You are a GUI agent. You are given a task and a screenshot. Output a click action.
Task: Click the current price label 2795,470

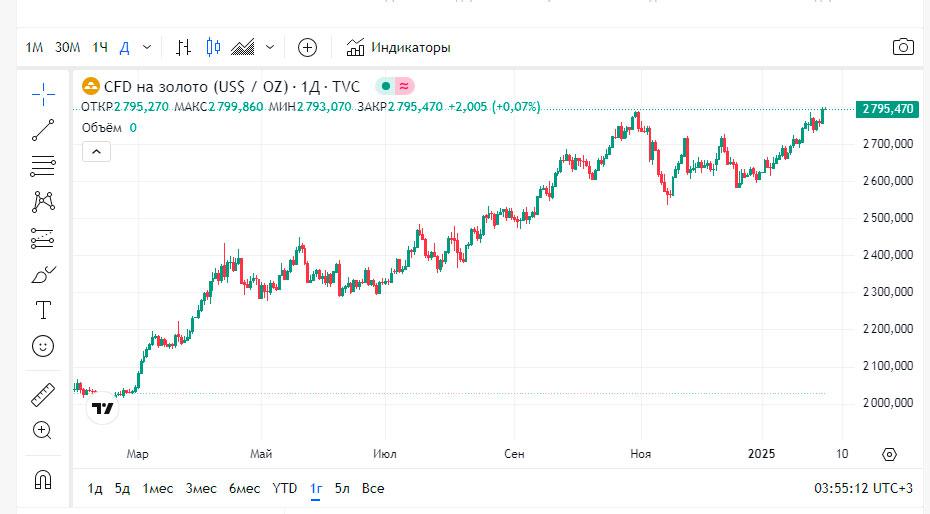(x=887, y=109)
